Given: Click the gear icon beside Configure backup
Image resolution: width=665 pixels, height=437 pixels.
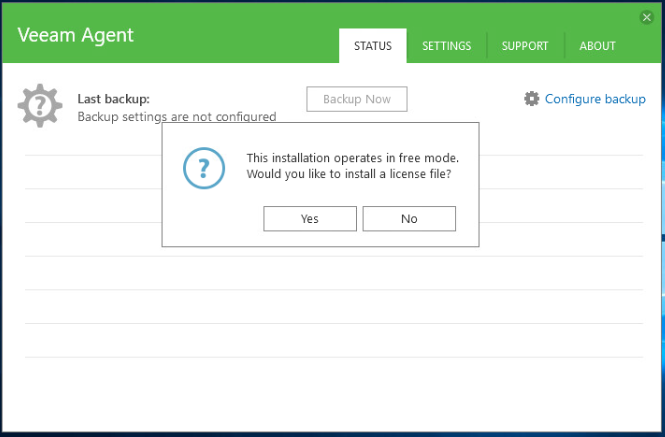Looking at the screenshot, I should pos(531,98).
